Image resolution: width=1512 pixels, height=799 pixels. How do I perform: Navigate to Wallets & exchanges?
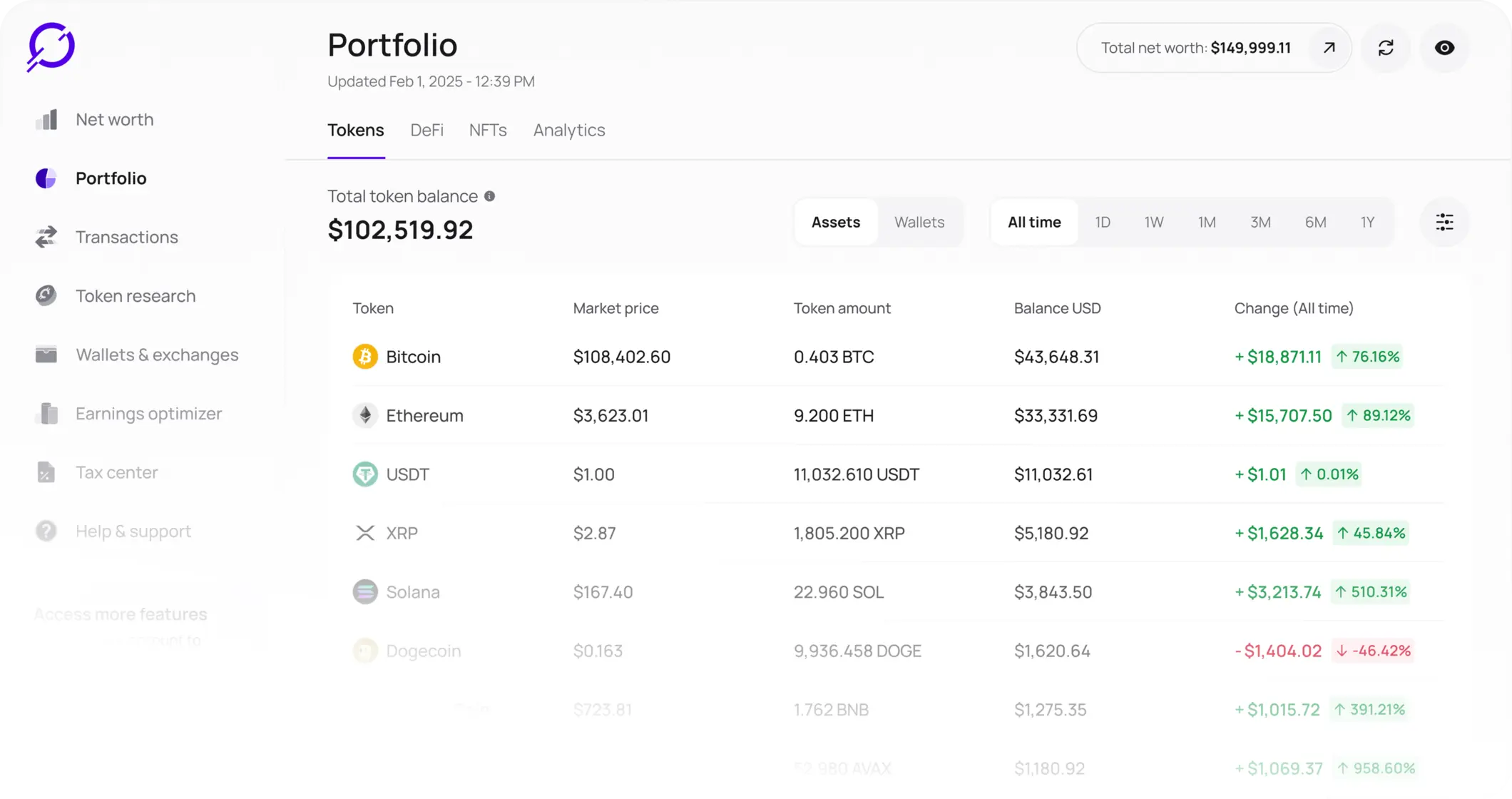157,355
